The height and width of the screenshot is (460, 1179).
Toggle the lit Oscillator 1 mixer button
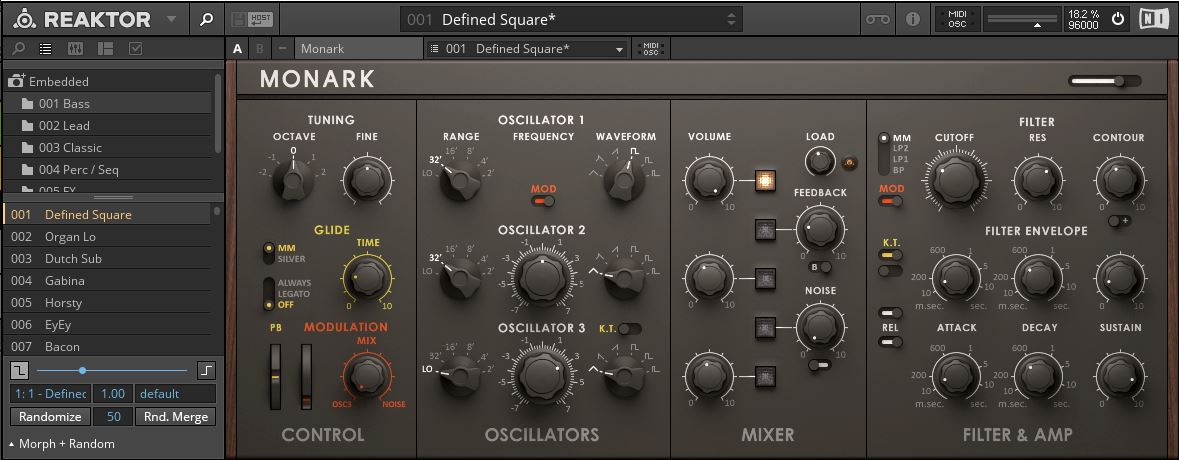[x=765, y=180]
